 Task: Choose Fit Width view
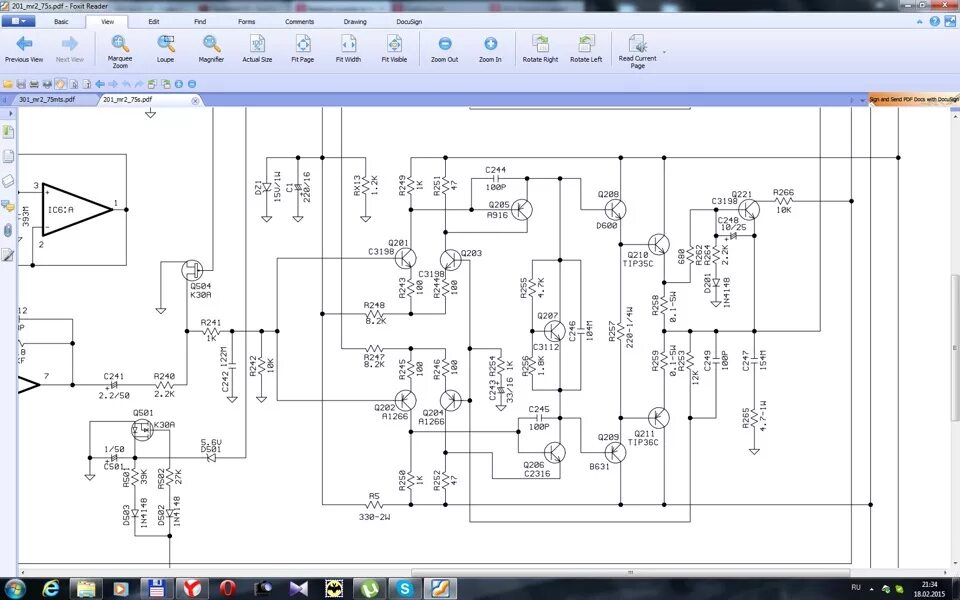click(x=348, y=49)
